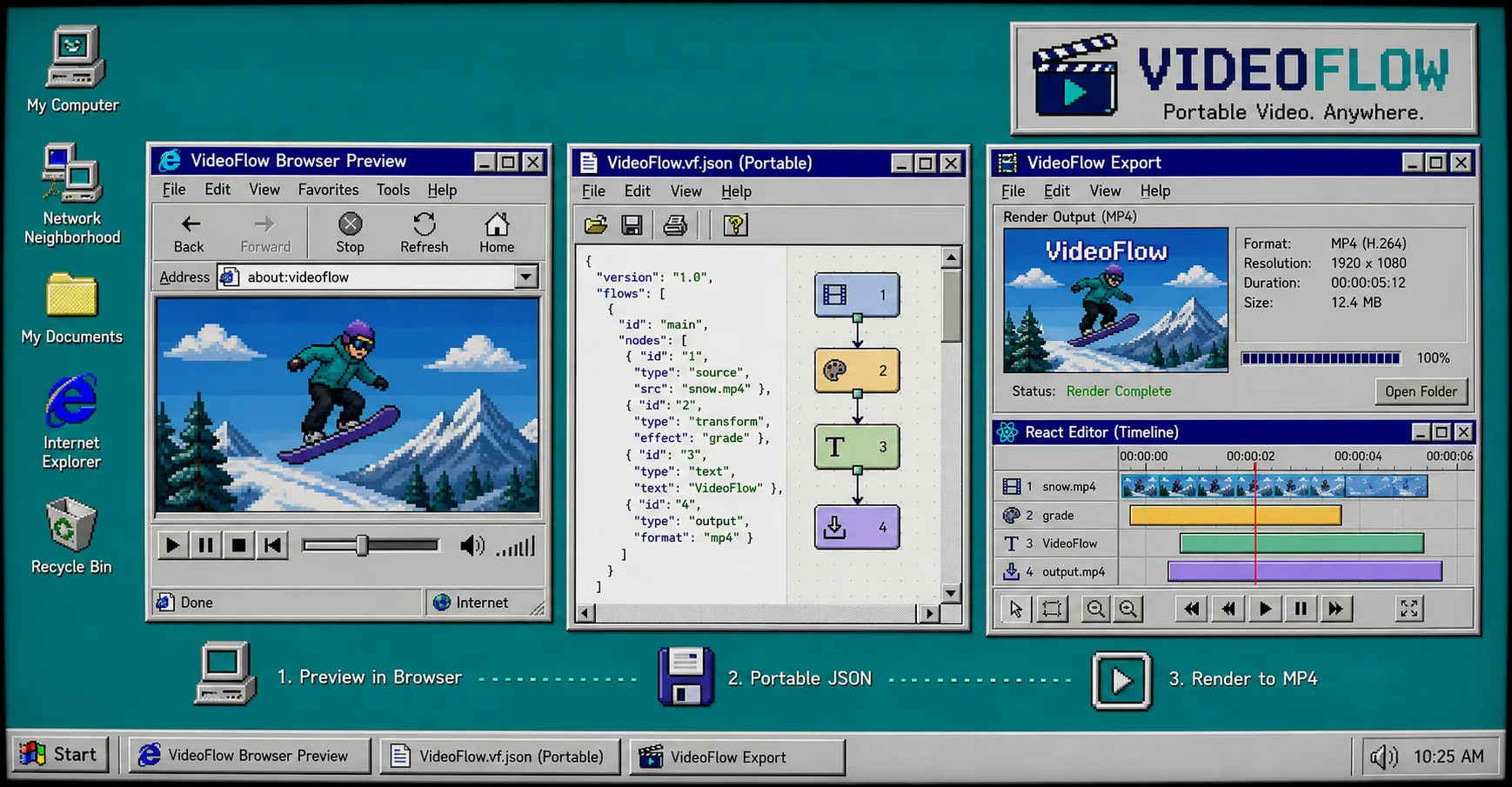Click the orange grade clip on the timeline
Viewport: 1512px width, 787px height.
click(1235, 516)
